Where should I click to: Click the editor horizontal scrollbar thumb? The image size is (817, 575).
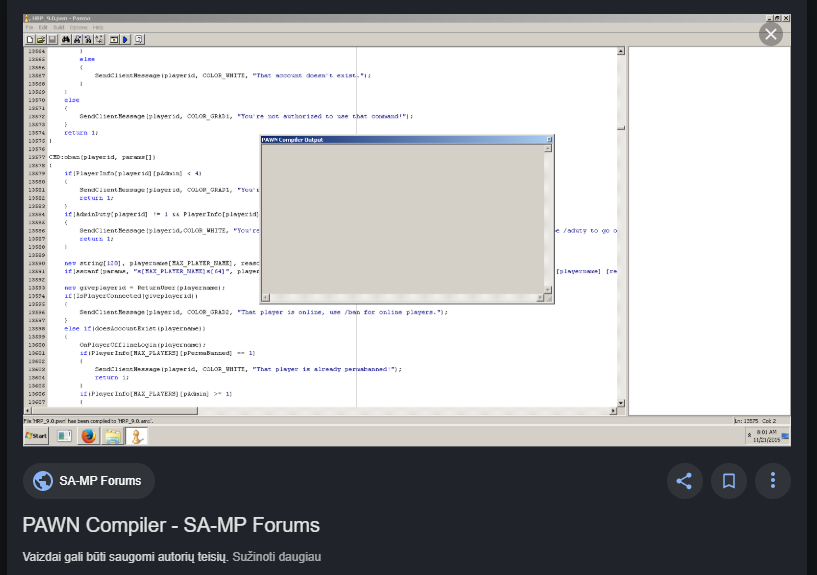pyautogui.click(x=114, y=411)
